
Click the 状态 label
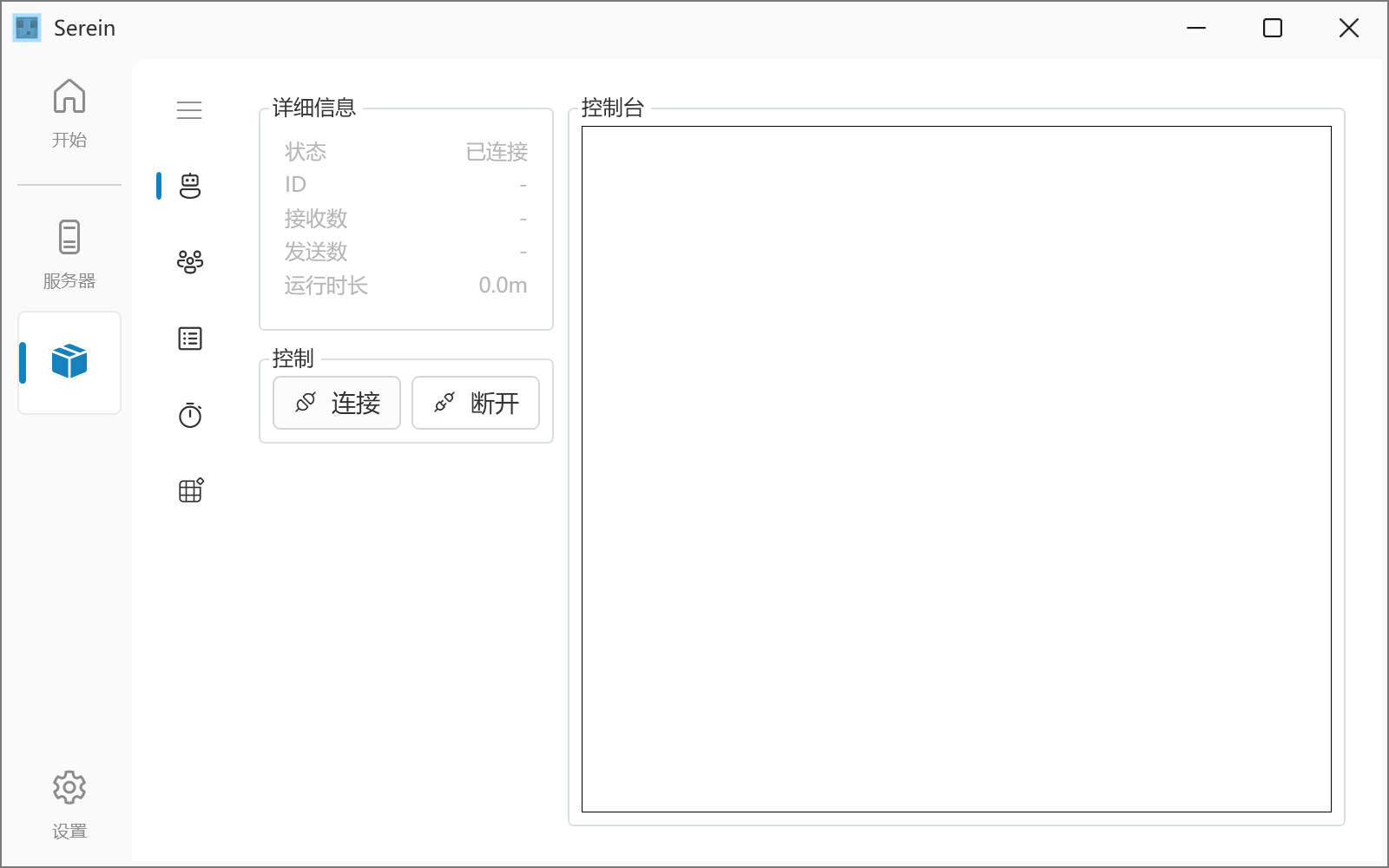click(x=306, y=152)
